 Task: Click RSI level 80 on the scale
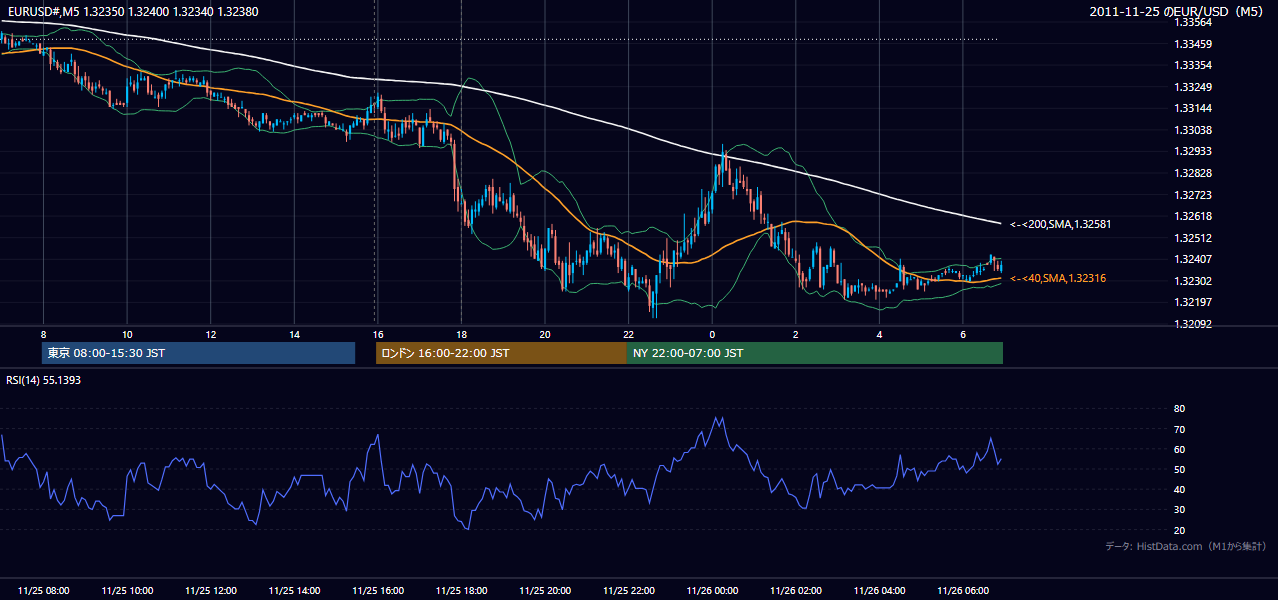coord(1179,409)
